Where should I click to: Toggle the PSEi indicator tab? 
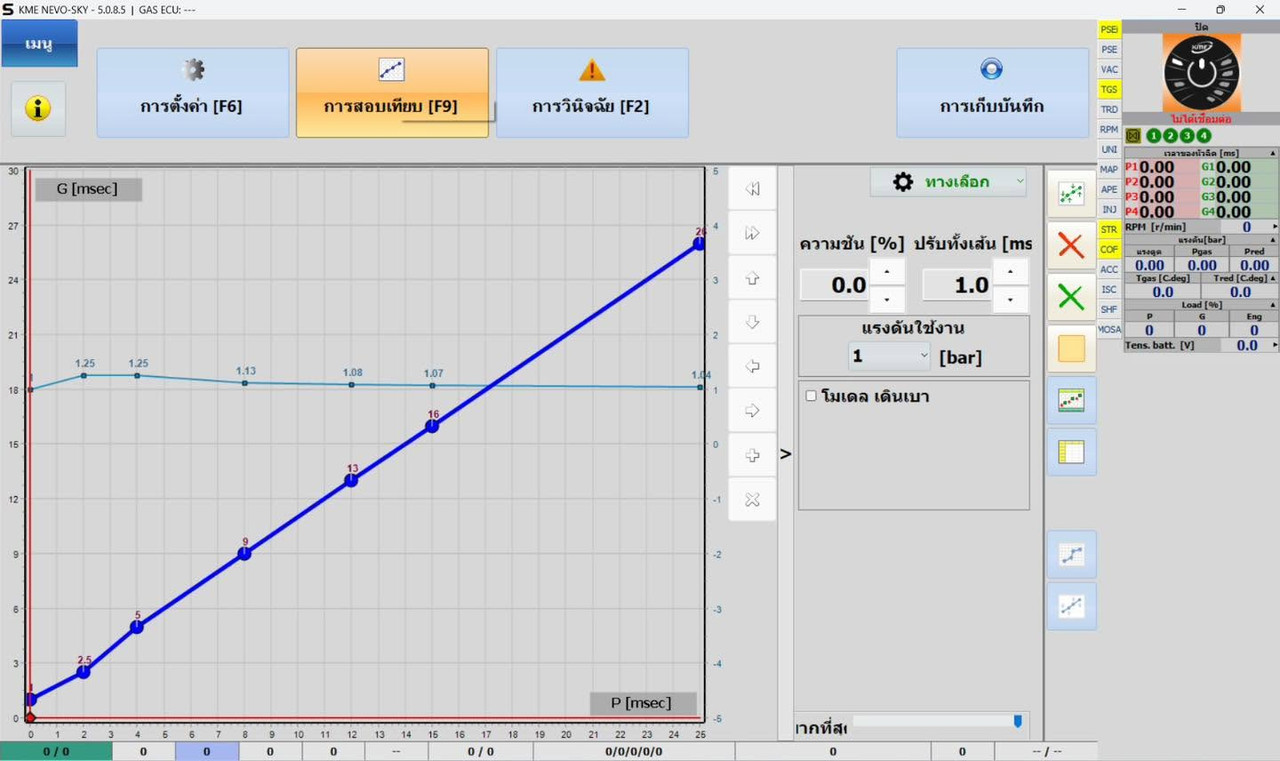[1109, 29]
